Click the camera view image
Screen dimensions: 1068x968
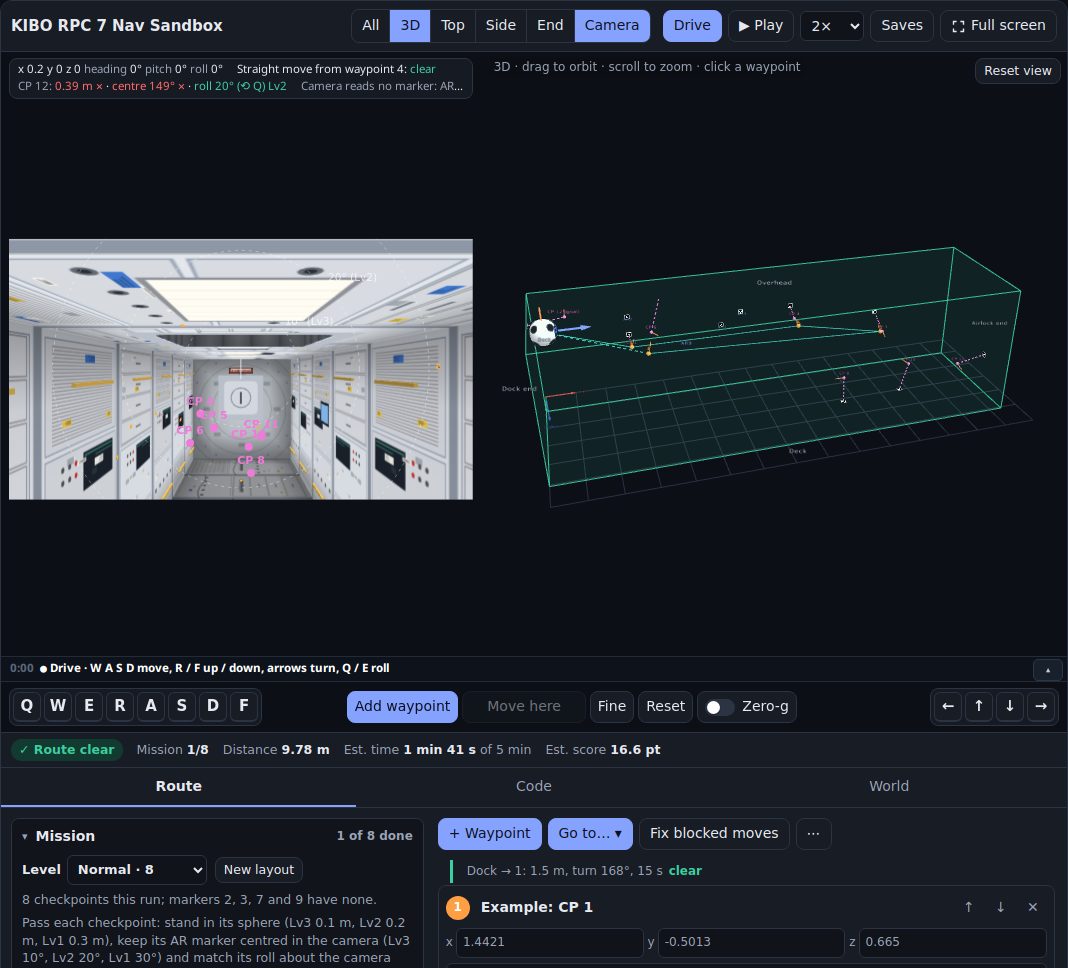click(240, 369)
